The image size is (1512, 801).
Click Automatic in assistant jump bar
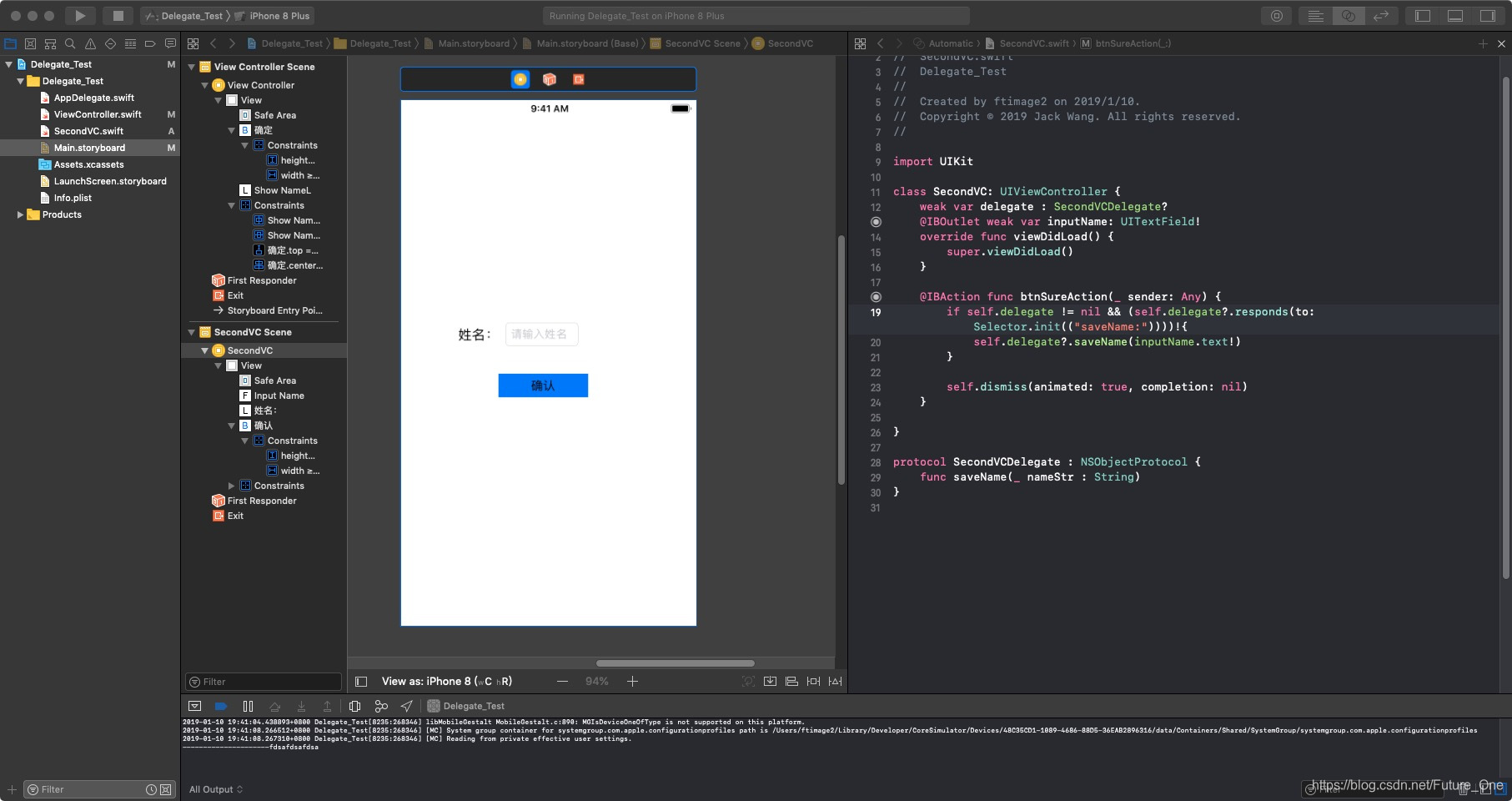pyautogui.click(x=944, y=43)
